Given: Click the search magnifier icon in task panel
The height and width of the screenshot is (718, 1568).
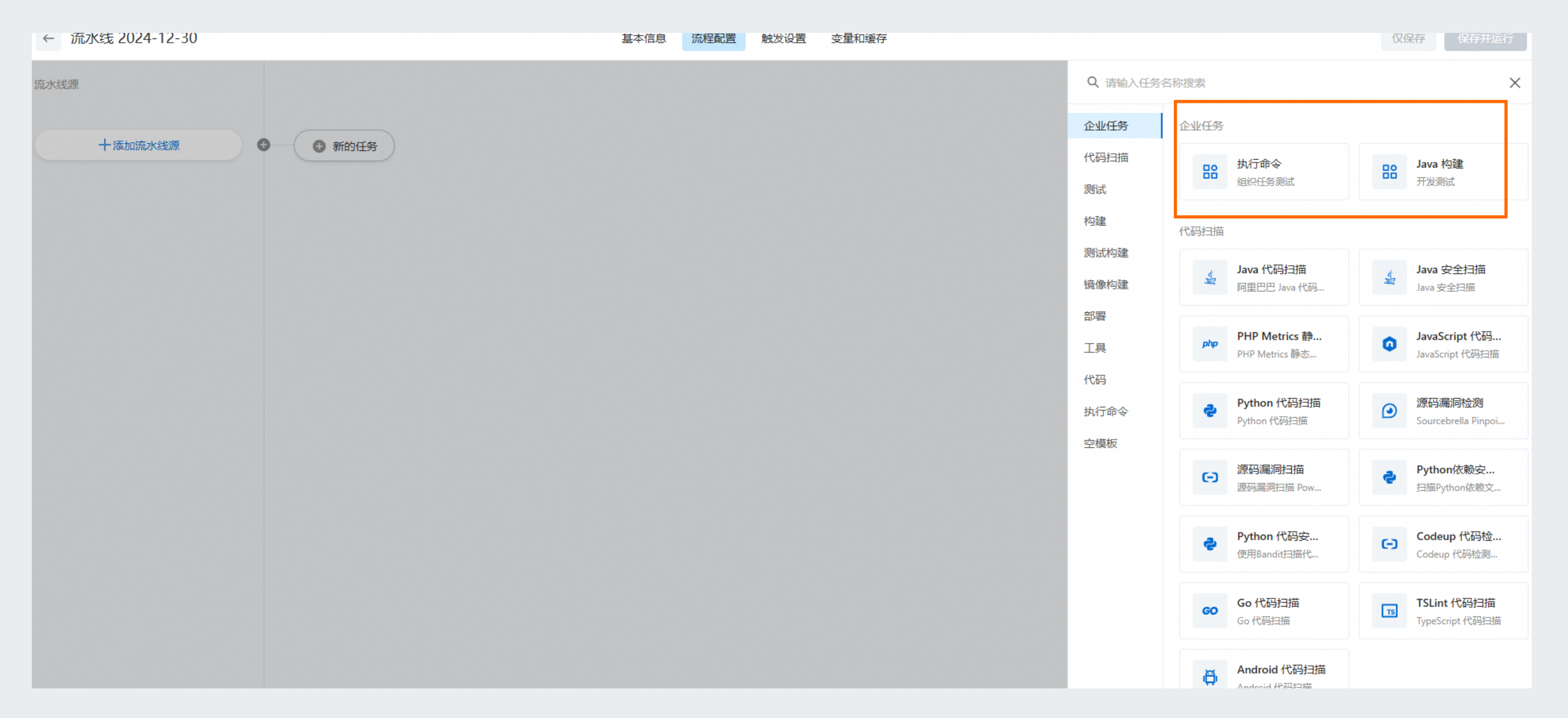Looking at the screenshot, I should (x=1093, y=82).
